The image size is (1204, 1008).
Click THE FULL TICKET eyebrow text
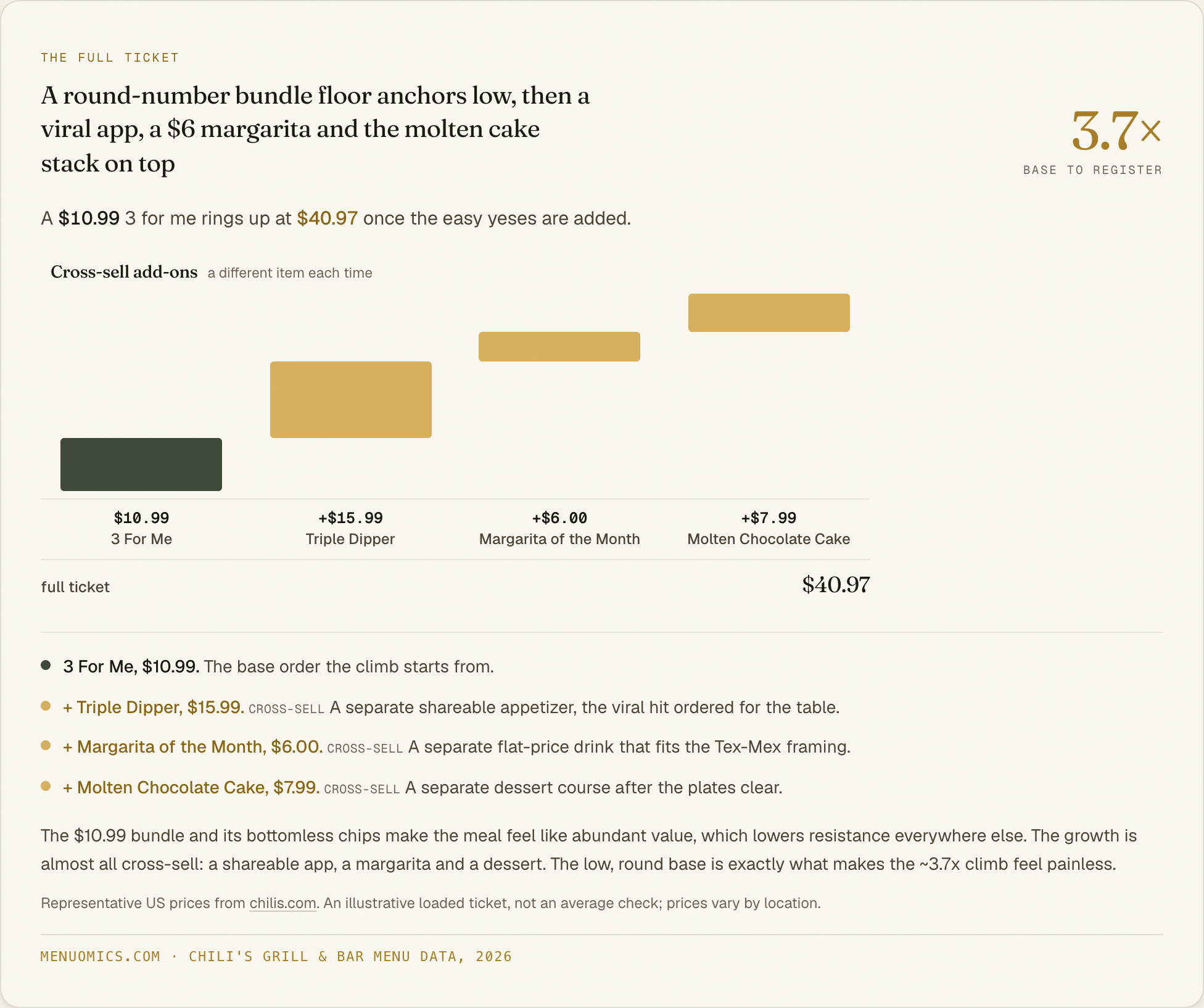tap(110, 57)
